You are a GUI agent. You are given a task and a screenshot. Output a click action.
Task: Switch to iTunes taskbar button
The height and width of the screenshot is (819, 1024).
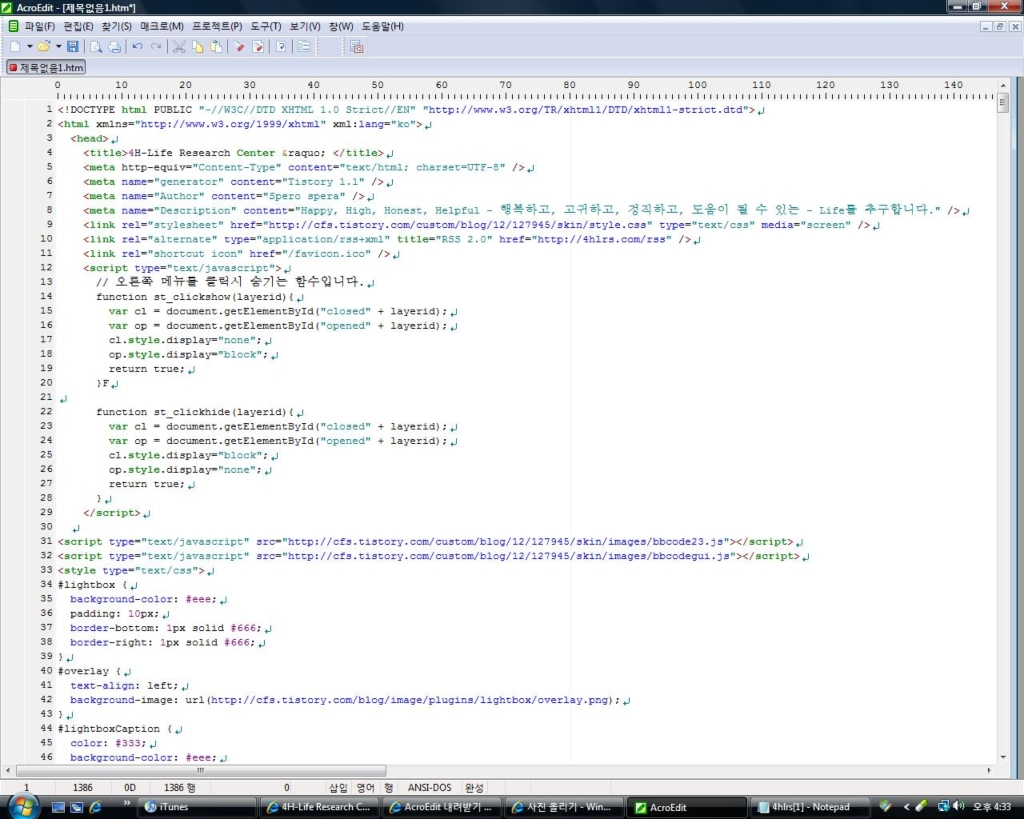[199, 807]
